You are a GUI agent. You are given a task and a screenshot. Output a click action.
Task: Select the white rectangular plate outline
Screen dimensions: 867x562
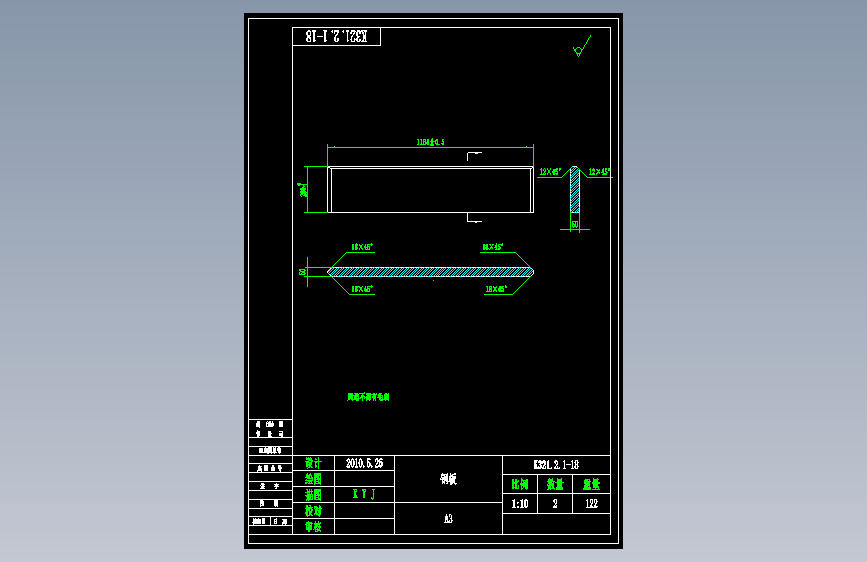[x=430, y=190]
